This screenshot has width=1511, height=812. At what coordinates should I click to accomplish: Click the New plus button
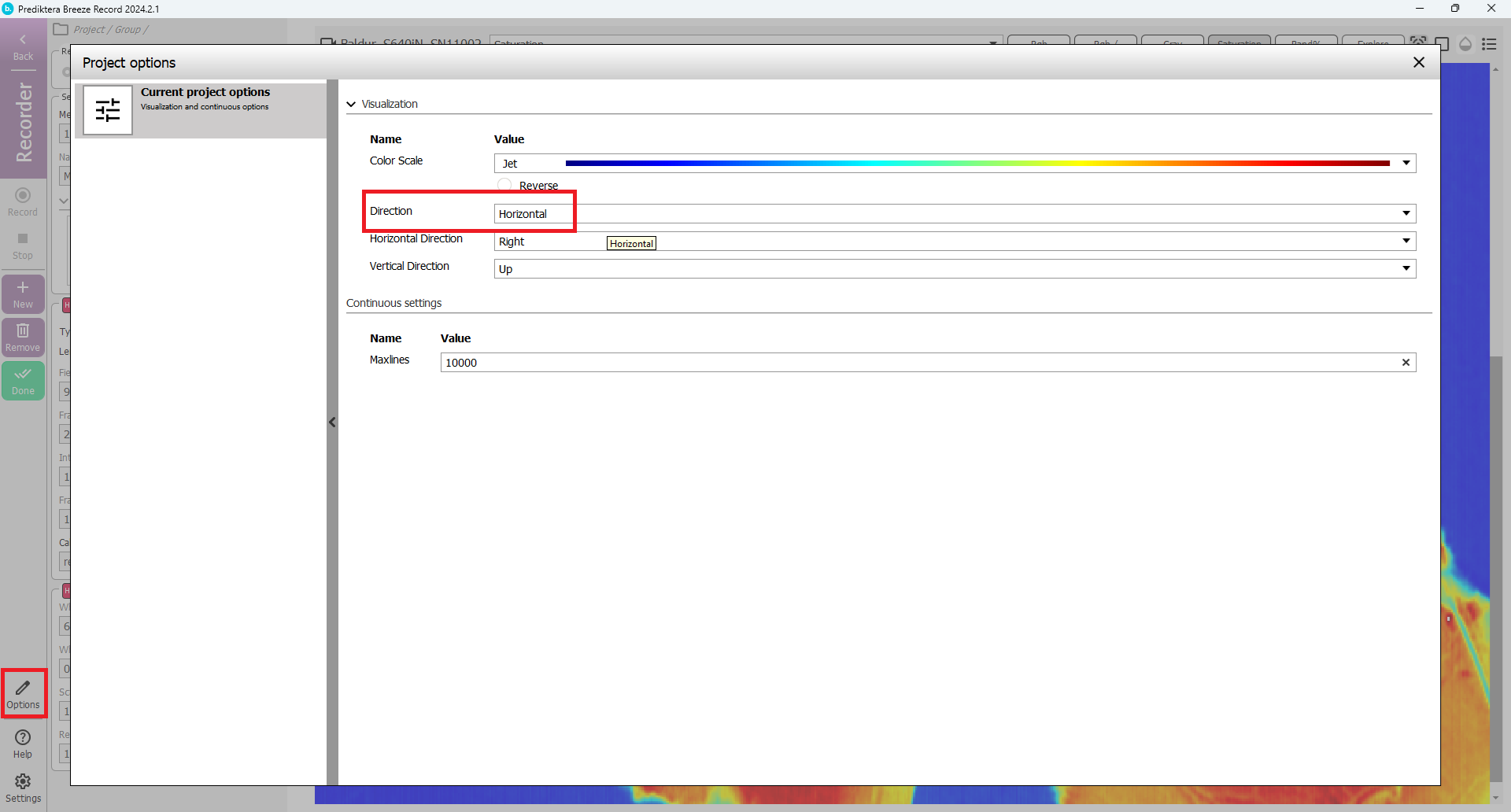(23, 293)
